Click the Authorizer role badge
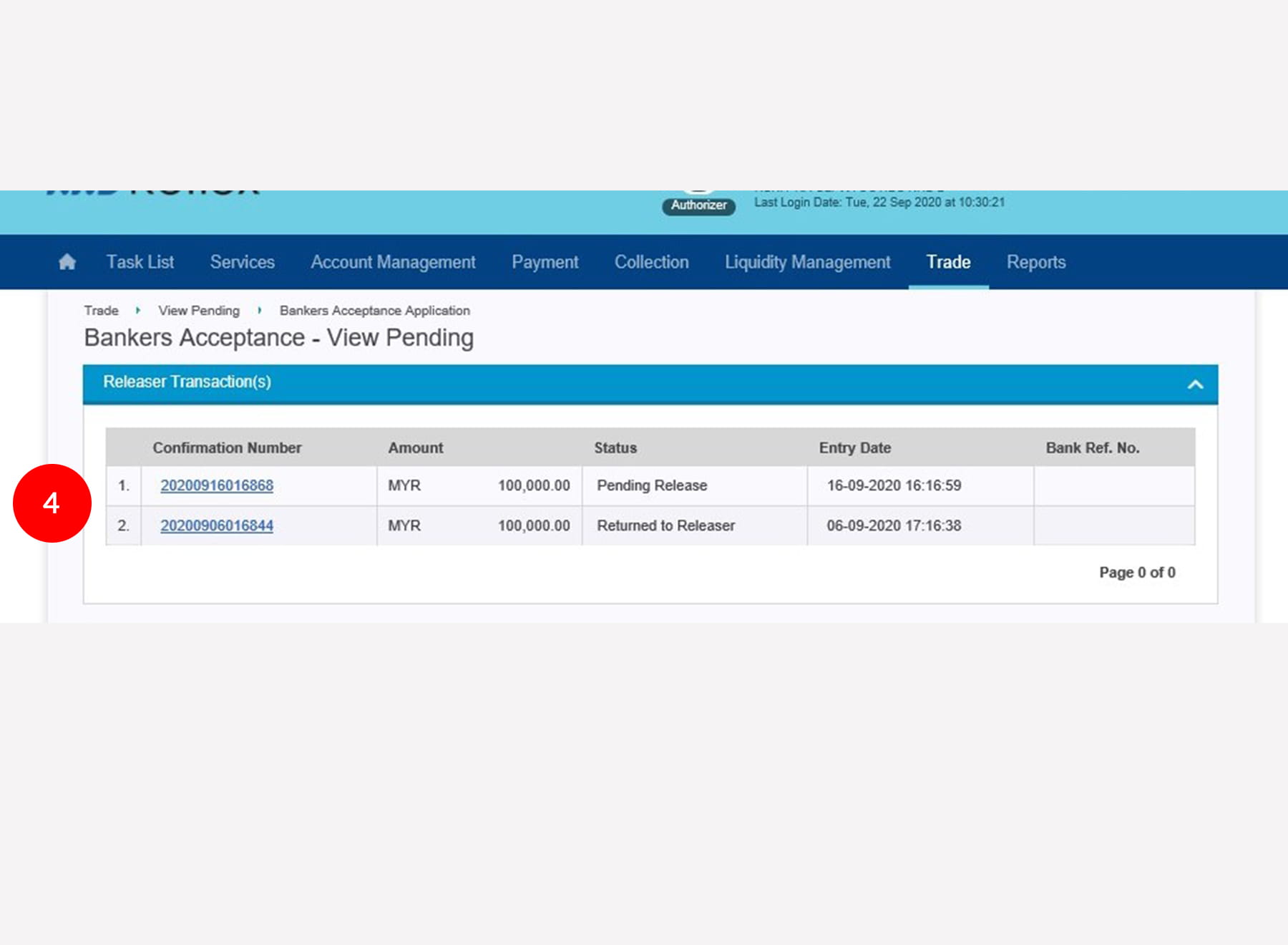 698,205
